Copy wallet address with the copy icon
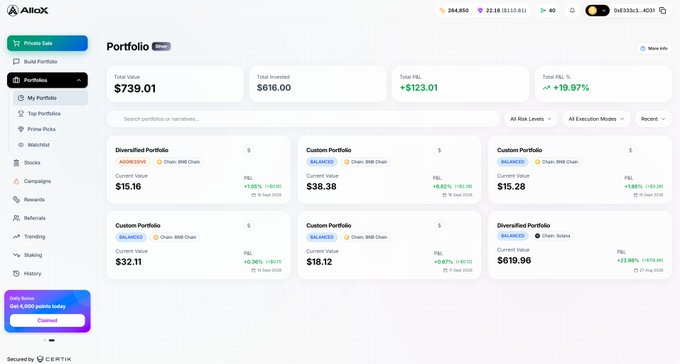Image resolution: width=680 pixels, height=364 pixels. (x=662, y=10)
